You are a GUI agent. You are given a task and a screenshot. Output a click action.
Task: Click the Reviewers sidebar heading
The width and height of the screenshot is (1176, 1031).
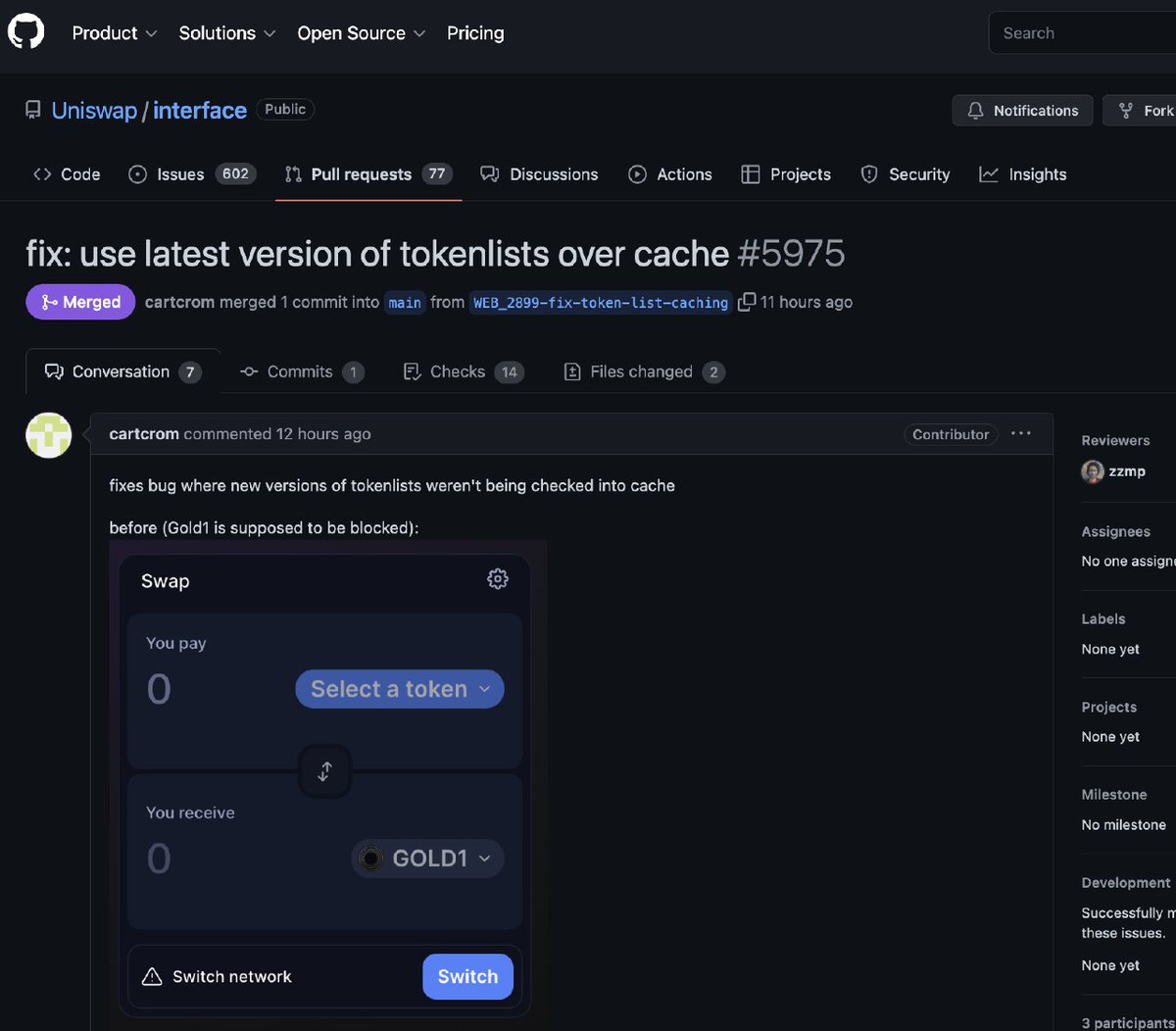point(1115,441)
